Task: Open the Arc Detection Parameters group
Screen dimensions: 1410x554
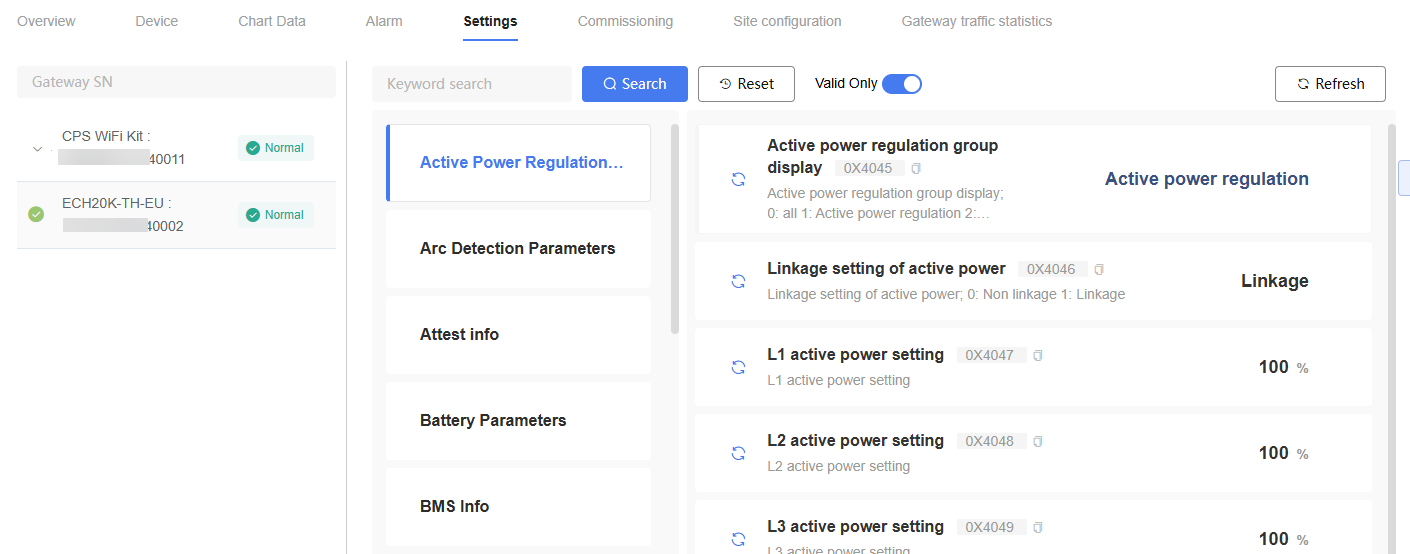Action: coord(518,248)
